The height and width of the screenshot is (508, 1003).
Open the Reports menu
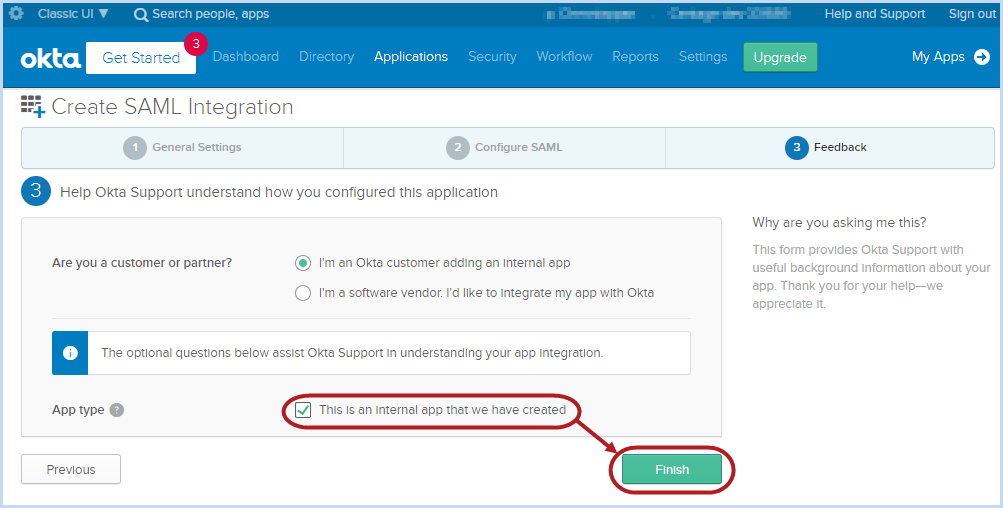(x=635, y=56)
